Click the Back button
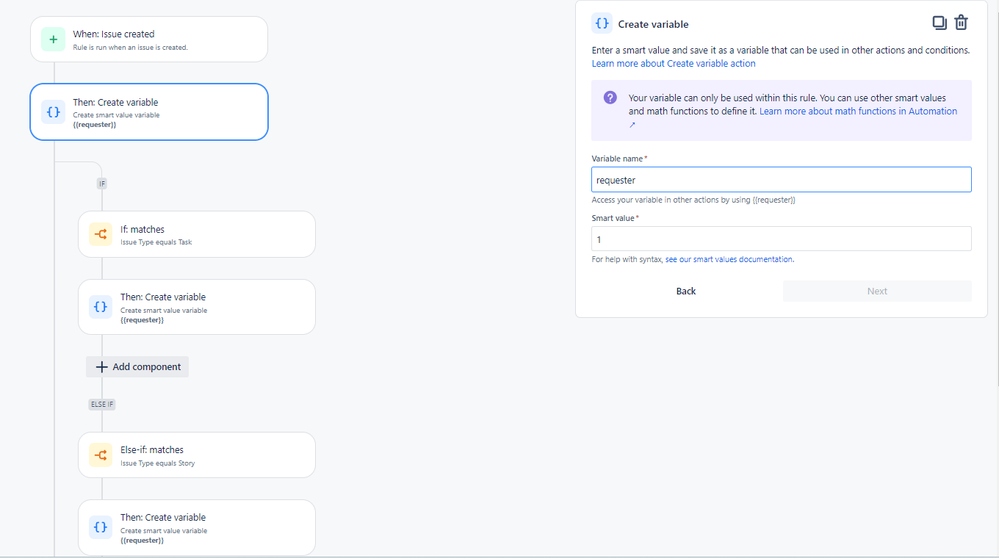Image resolution: width=999 pixels, height=558 pixels. point(686,291)
